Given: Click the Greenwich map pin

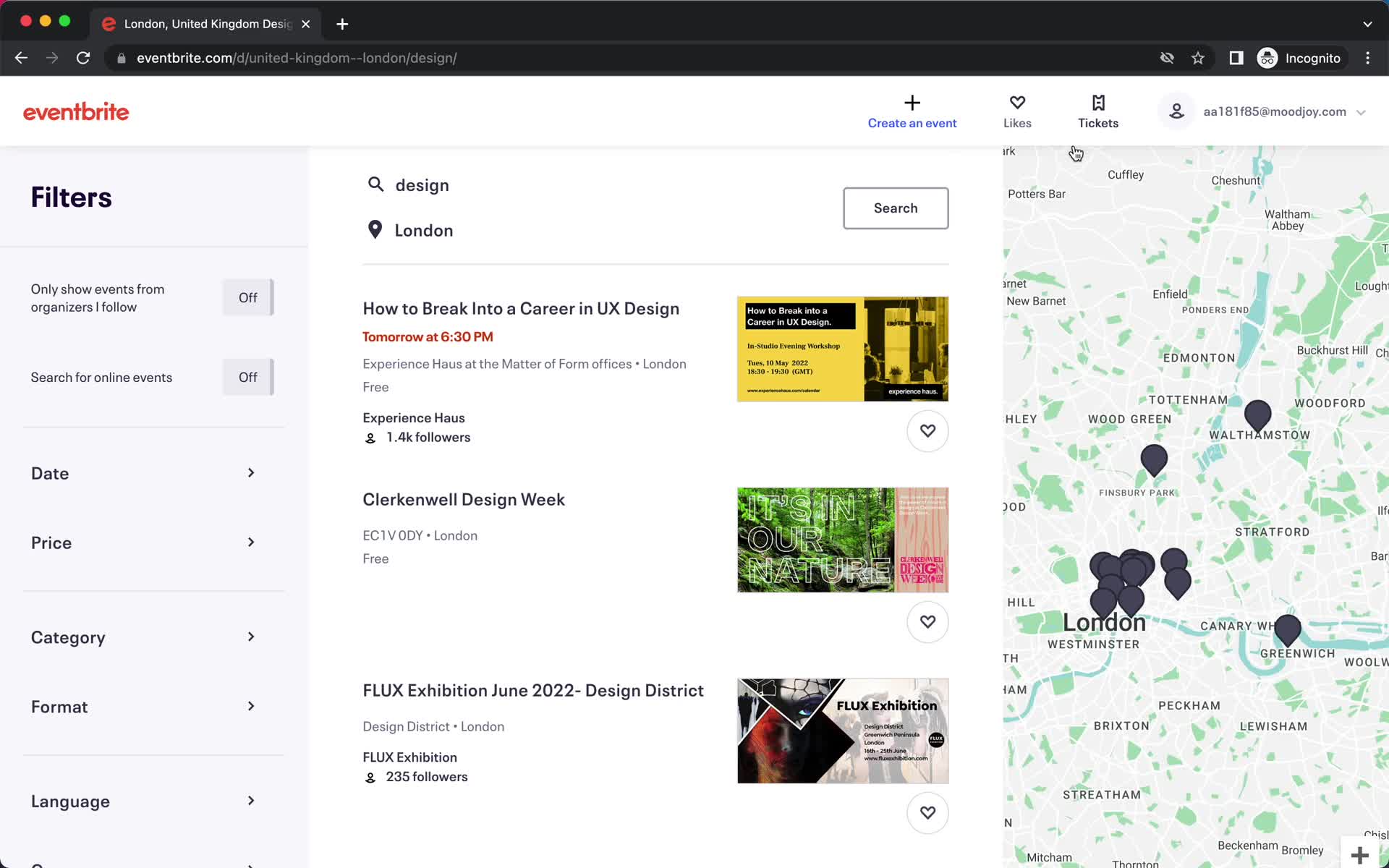Looking at the screenshot, I should 1287,629.
